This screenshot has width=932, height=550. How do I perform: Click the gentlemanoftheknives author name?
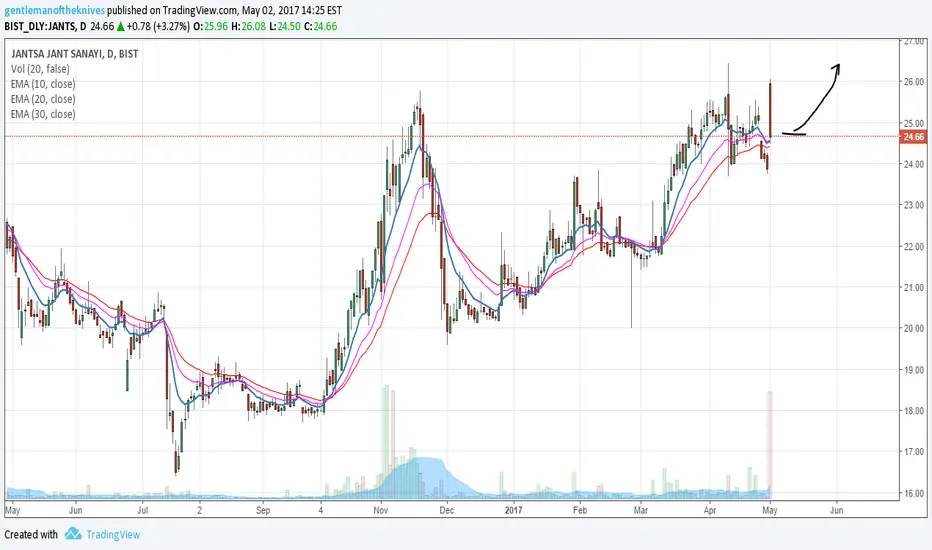point(54,11)
